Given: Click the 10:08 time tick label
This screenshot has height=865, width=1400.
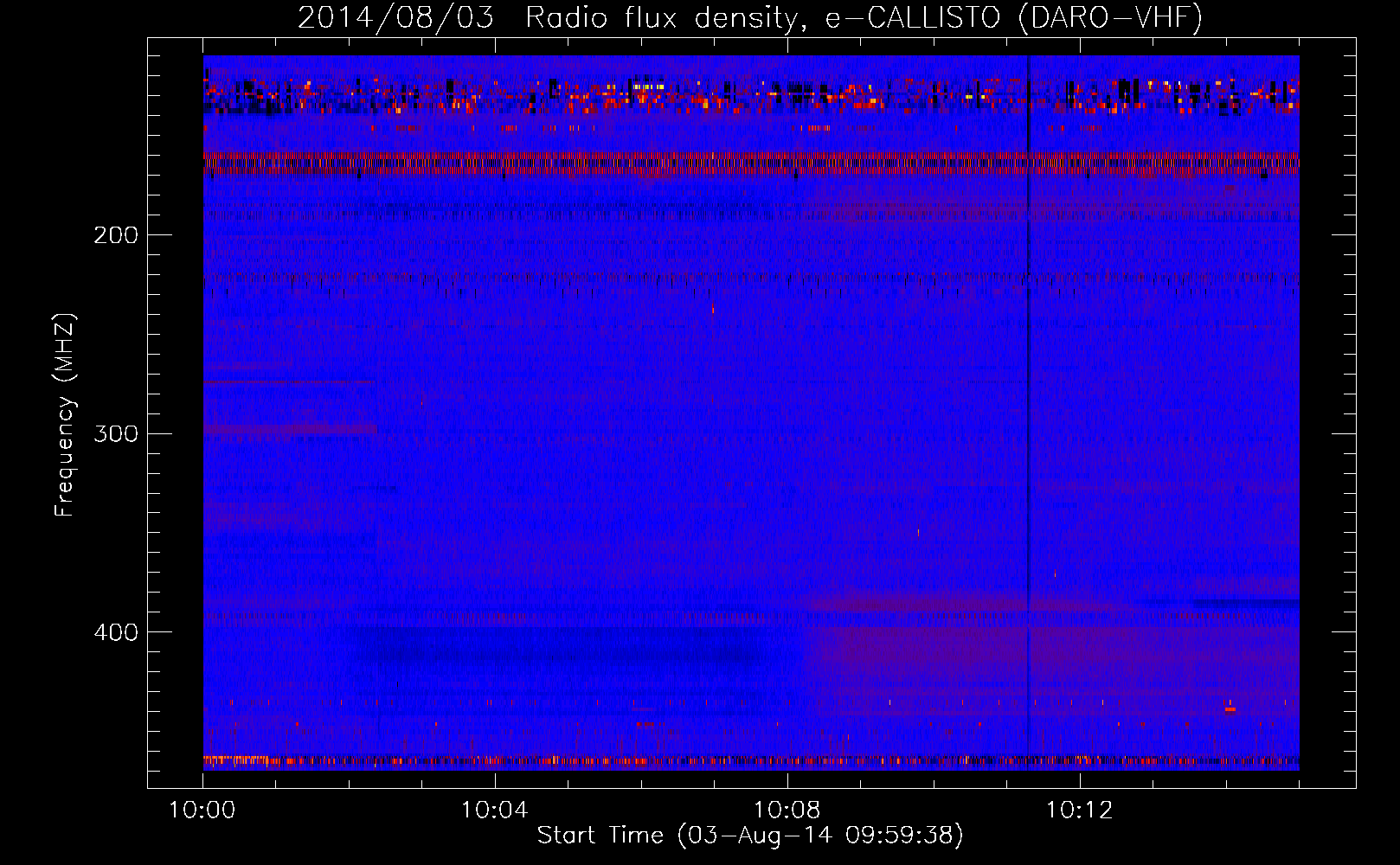Looking at the screenshot, I should click(x=787, y=811).
